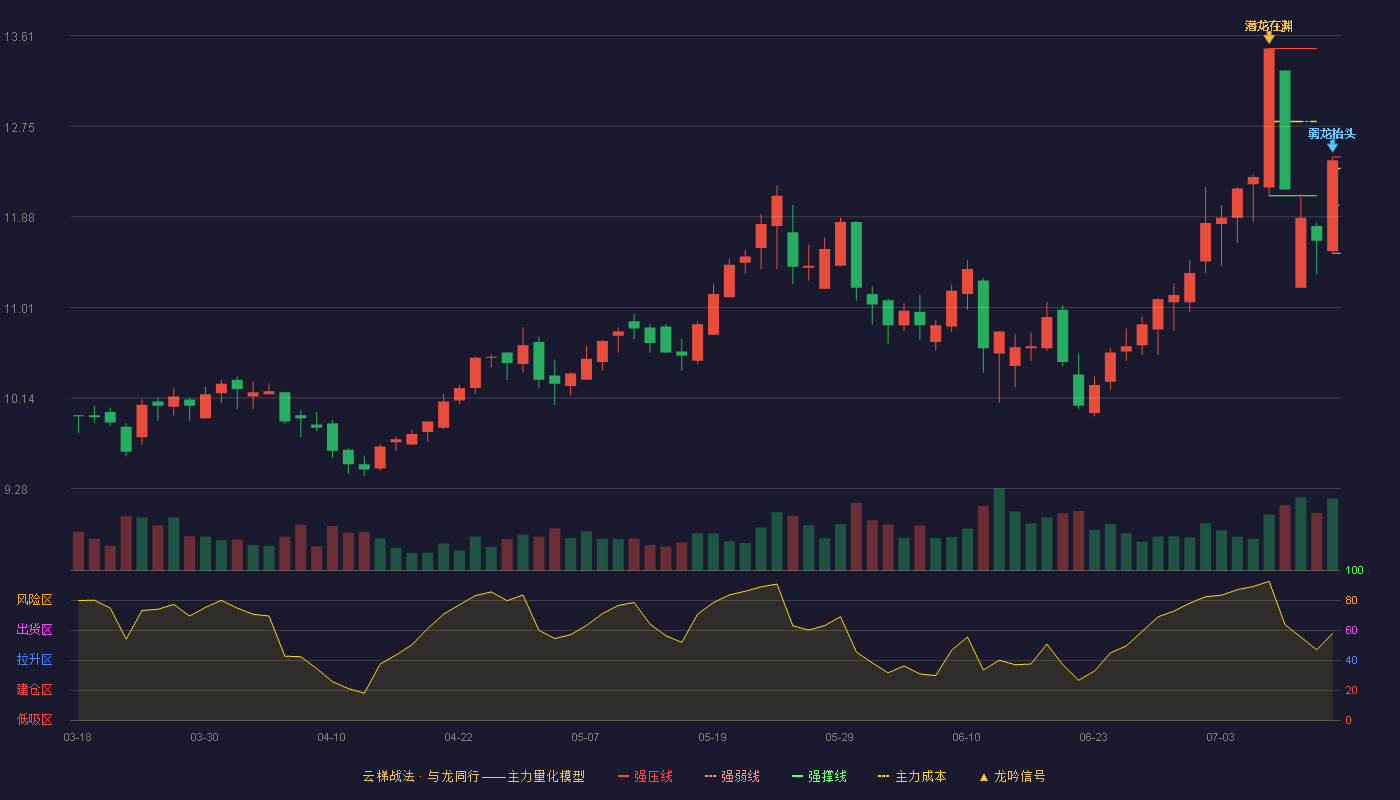
Task: Click the 03-18 date axis label
Action: (x=77, y=737)
